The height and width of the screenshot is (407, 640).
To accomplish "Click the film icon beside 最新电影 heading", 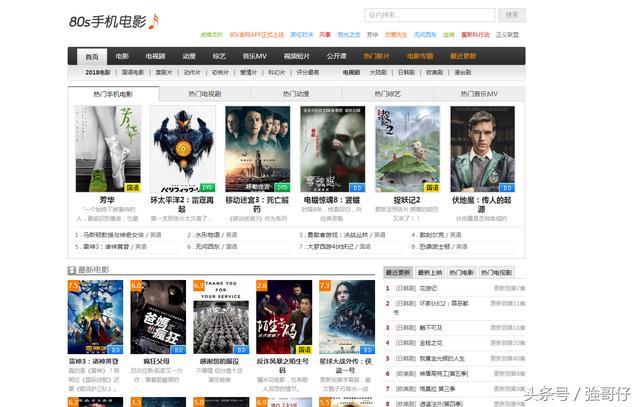I will [x=72, y=270].
